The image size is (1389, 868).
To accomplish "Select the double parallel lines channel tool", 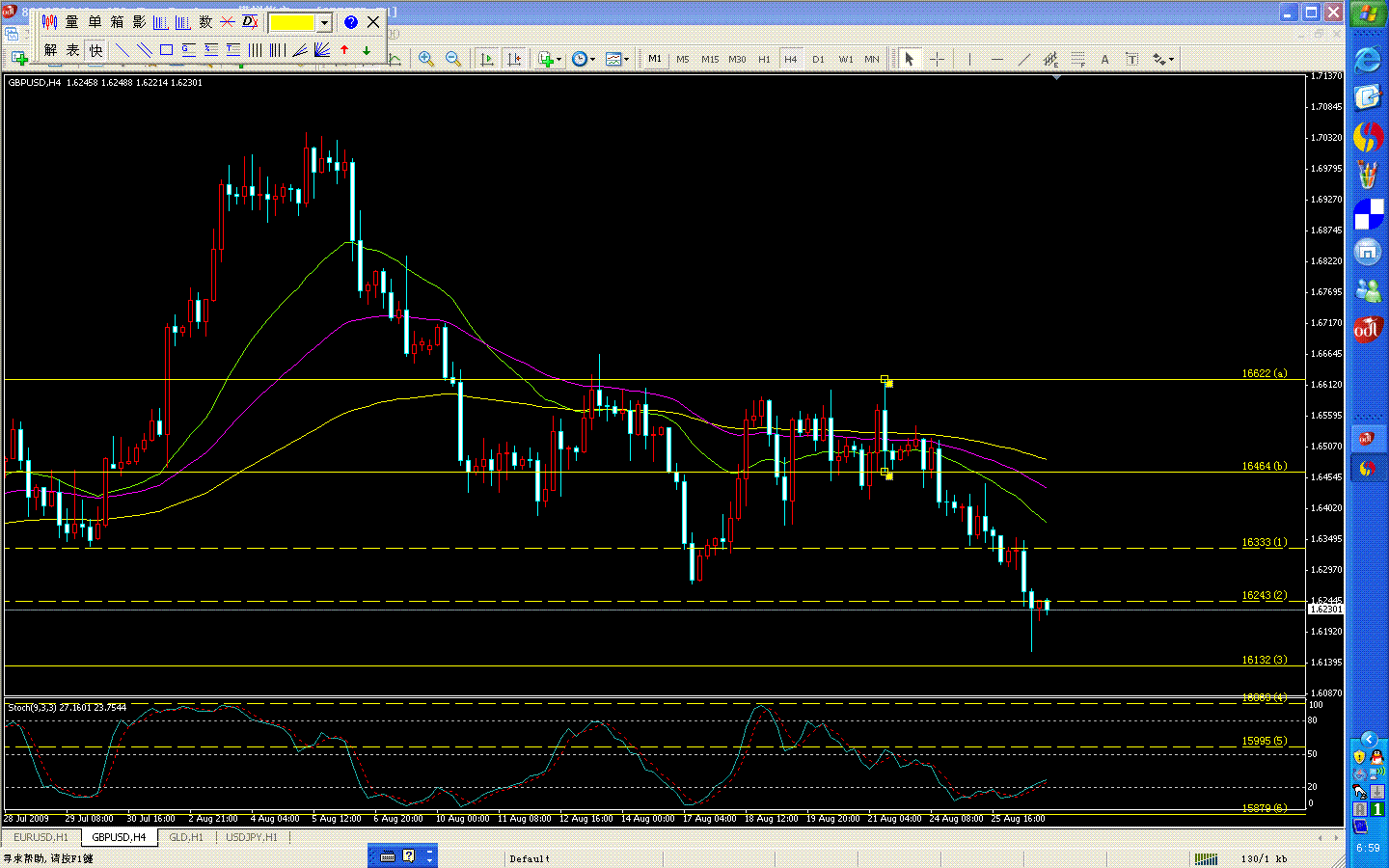I will point(145,50).
